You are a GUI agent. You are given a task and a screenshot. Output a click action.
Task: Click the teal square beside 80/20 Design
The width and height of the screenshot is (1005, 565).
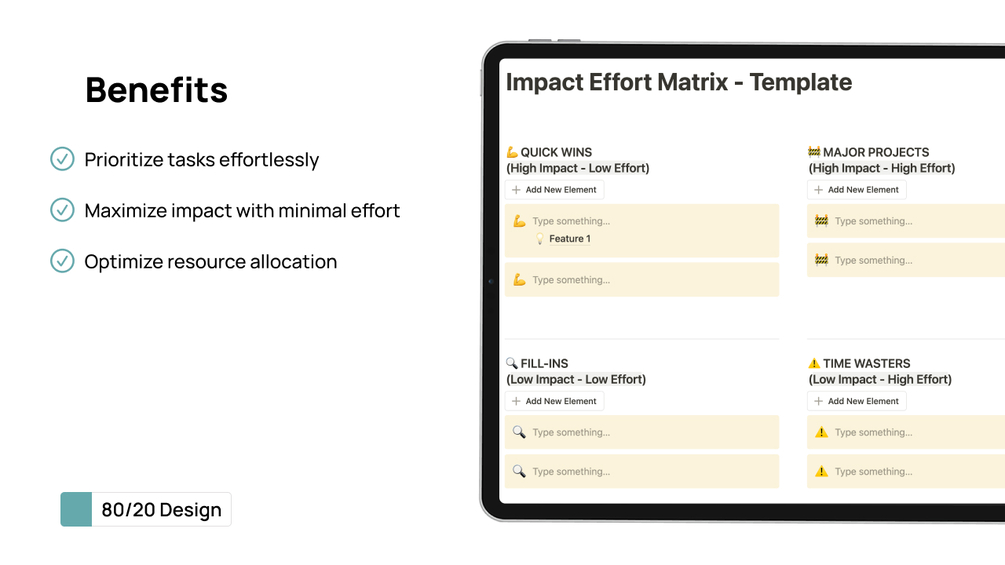76,509
